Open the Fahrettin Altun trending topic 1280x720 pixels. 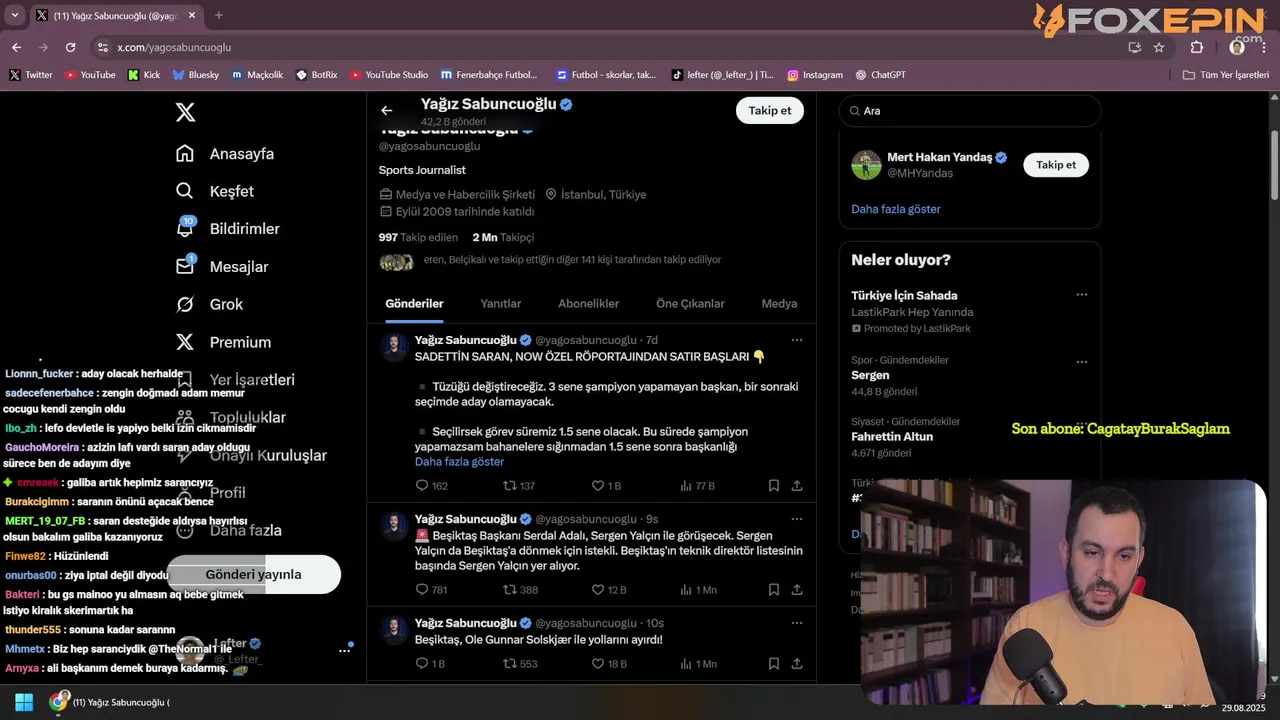pyautogui.click(x=892, y=437)
